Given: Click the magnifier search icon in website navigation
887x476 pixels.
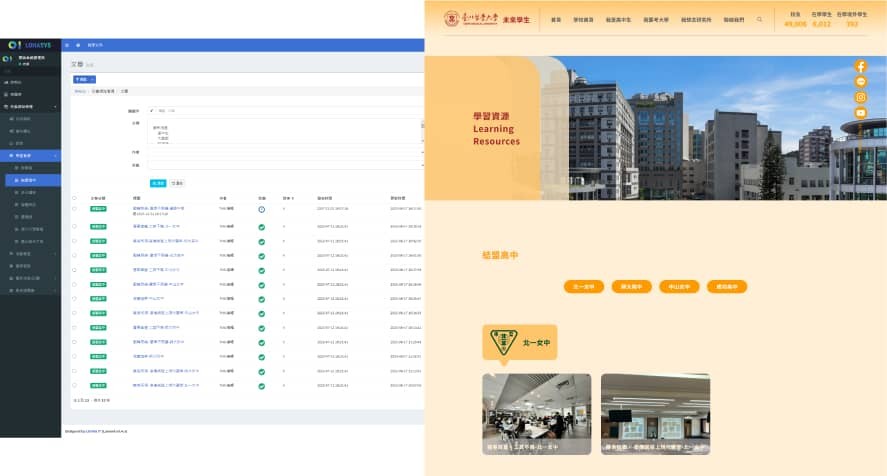Looking at the screenshot, I should [759, 19].
